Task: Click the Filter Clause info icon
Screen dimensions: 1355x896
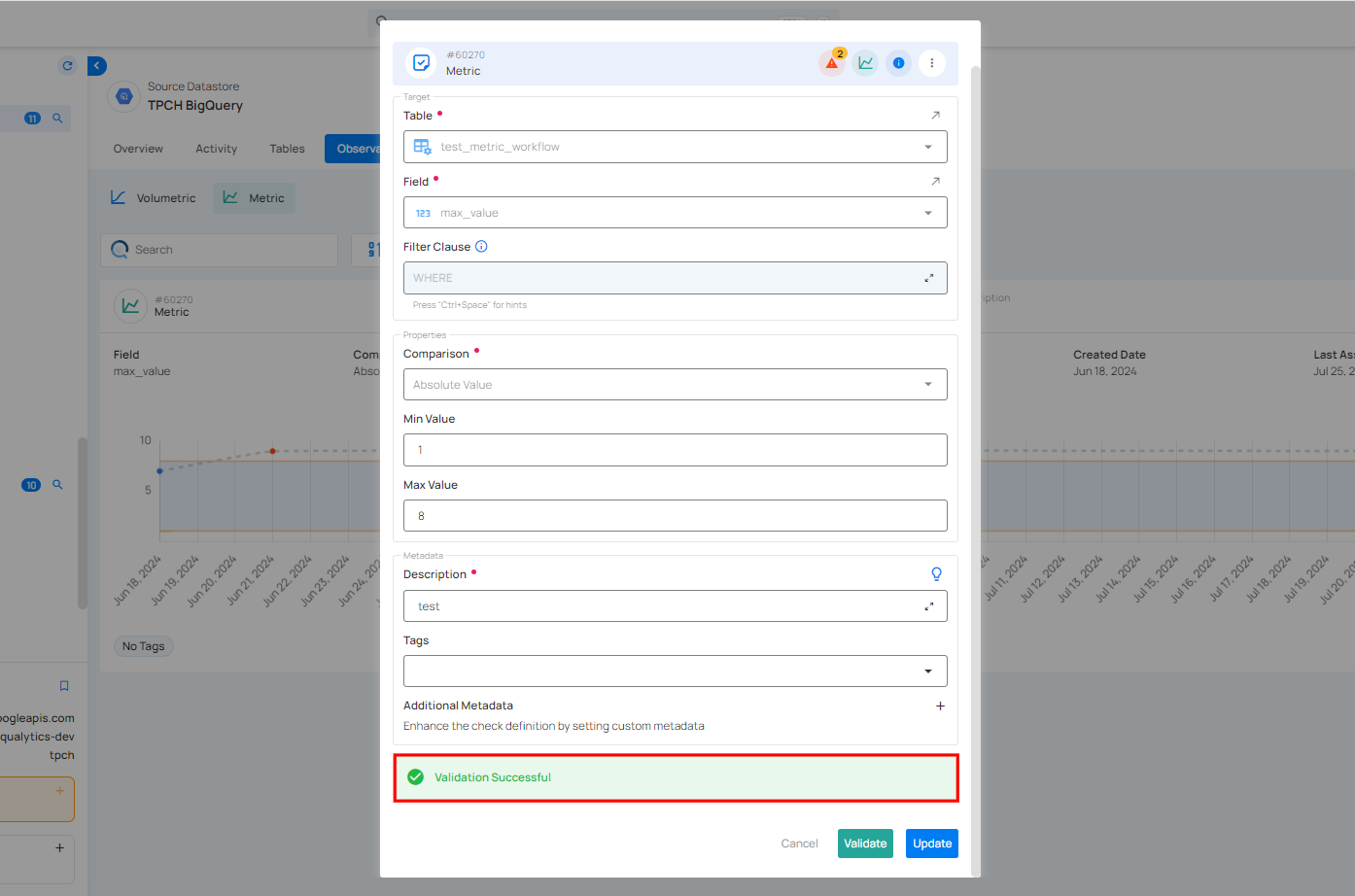Action: [x=481, y=247]
